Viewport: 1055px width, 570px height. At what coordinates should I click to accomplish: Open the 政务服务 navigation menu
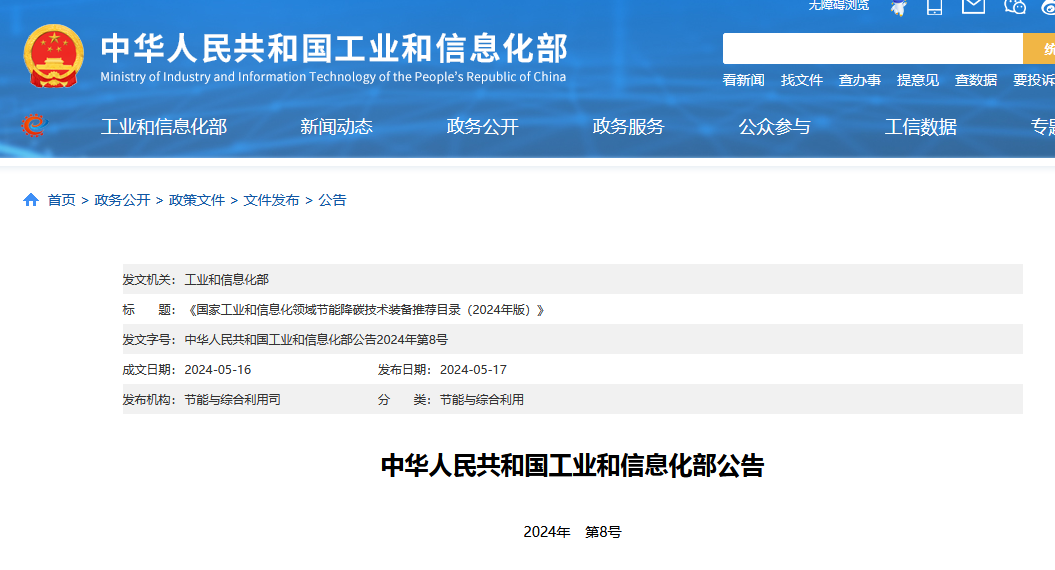click(628, 127)
